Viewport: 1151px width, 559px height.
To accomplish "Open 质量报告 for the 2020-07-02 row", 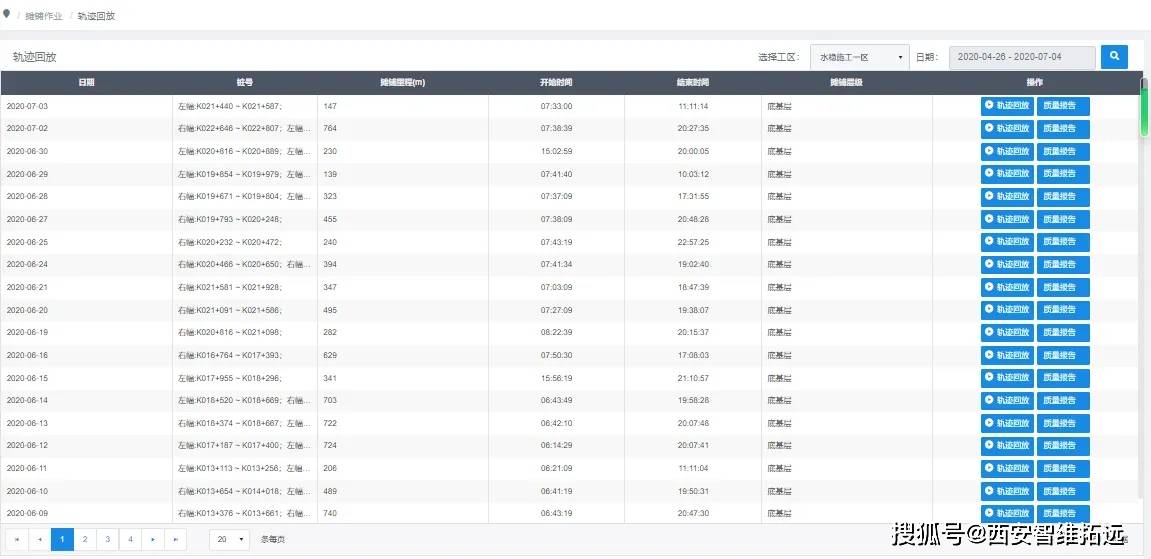I will [1062, 129].
